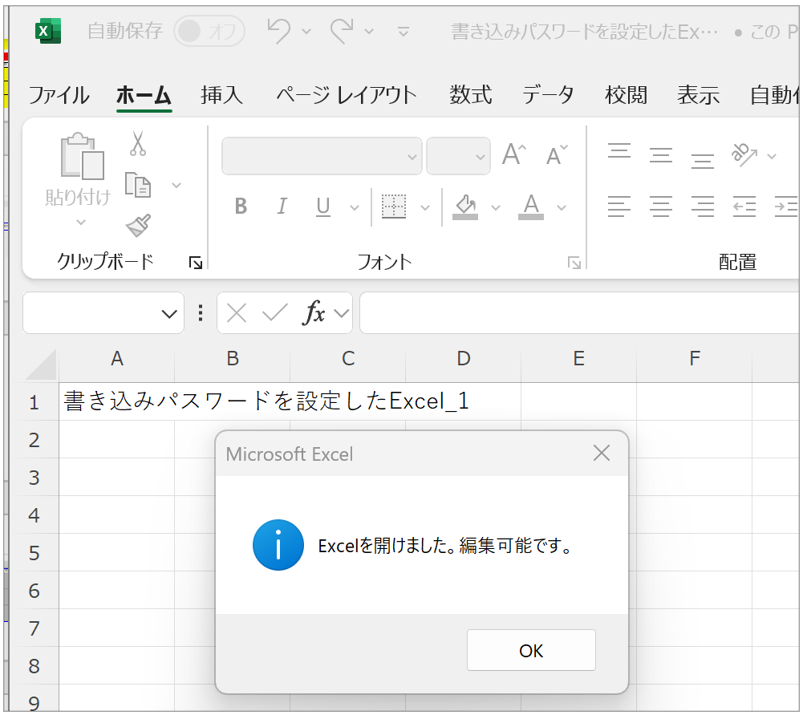Click the Font Color A icon

(x=531, y=207)
